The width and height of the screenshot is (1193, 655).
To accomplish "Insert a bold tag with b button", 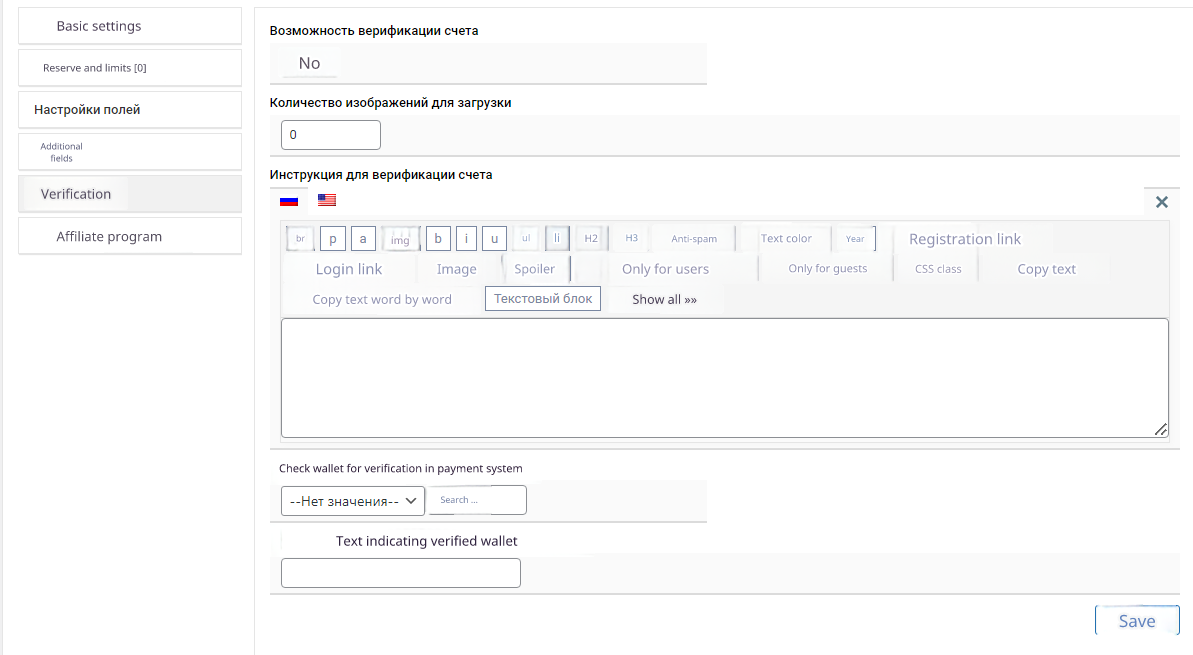I will tap(438, 239).
